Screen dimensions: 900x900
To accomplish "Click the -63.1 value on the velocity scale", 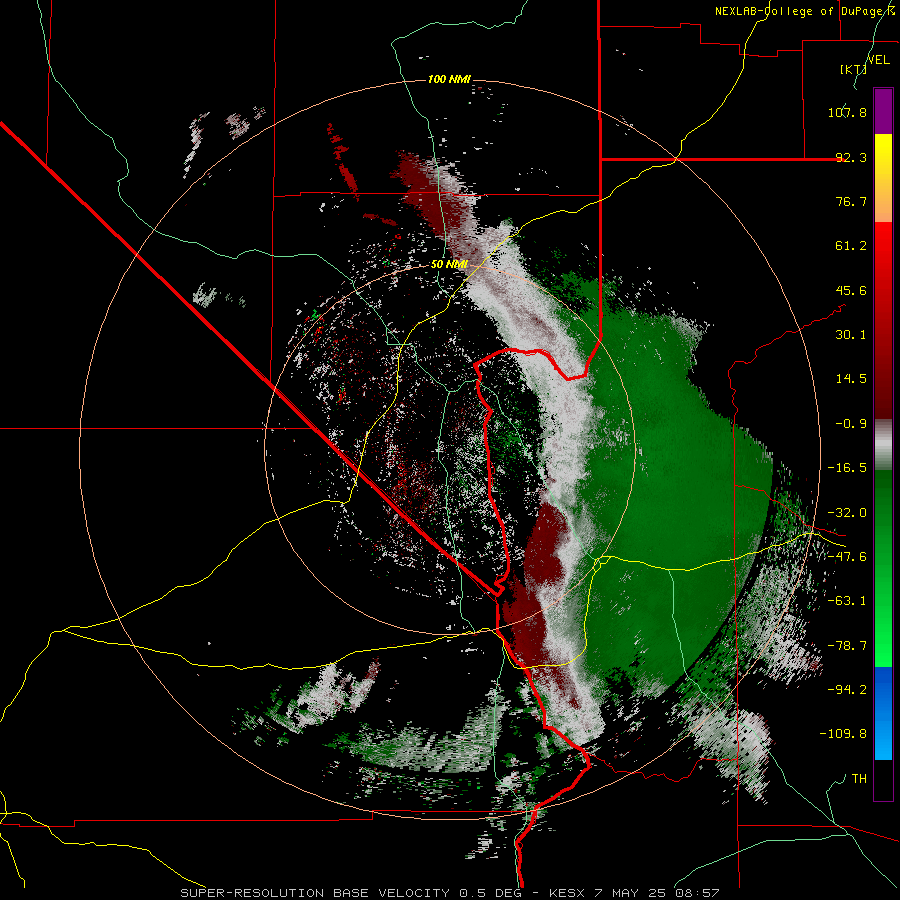I will point(847,601).
